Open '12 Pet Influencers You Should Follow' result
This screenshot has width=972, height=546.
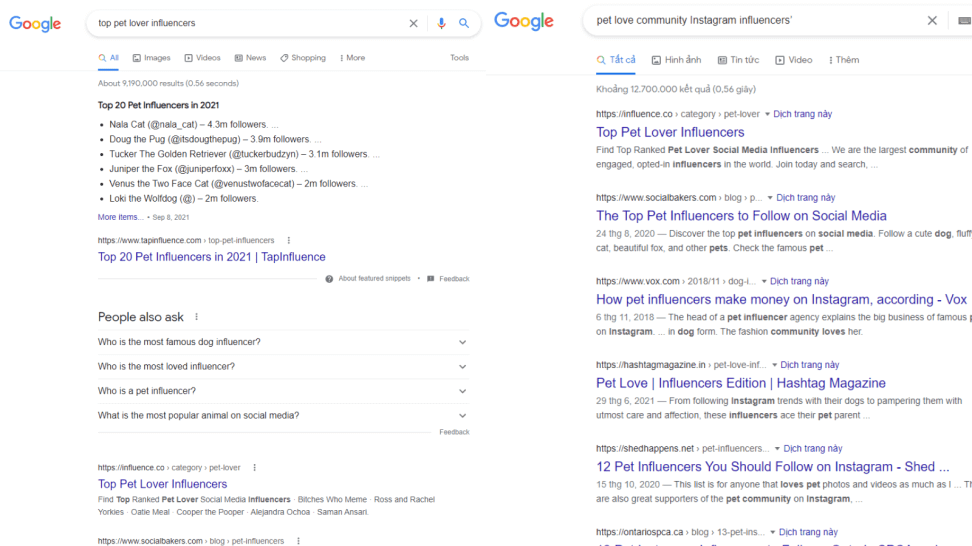pyautogui.click(x=772, y=467)
